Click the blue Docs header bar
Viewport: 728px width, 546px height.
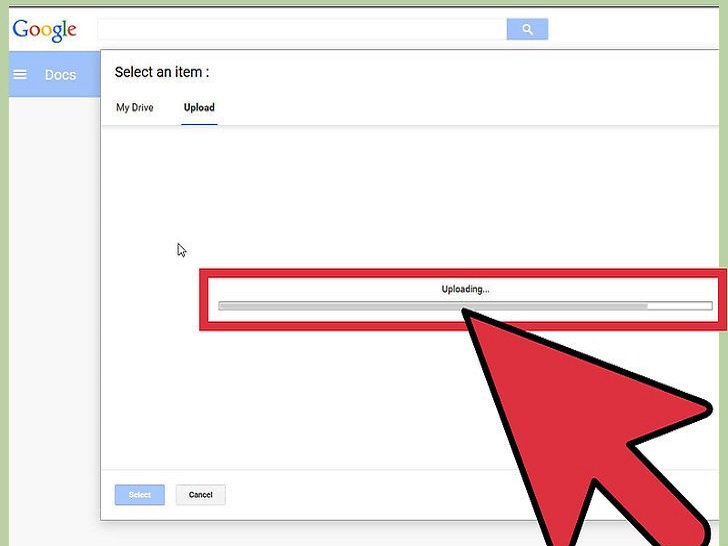click(x=55, y=74)
